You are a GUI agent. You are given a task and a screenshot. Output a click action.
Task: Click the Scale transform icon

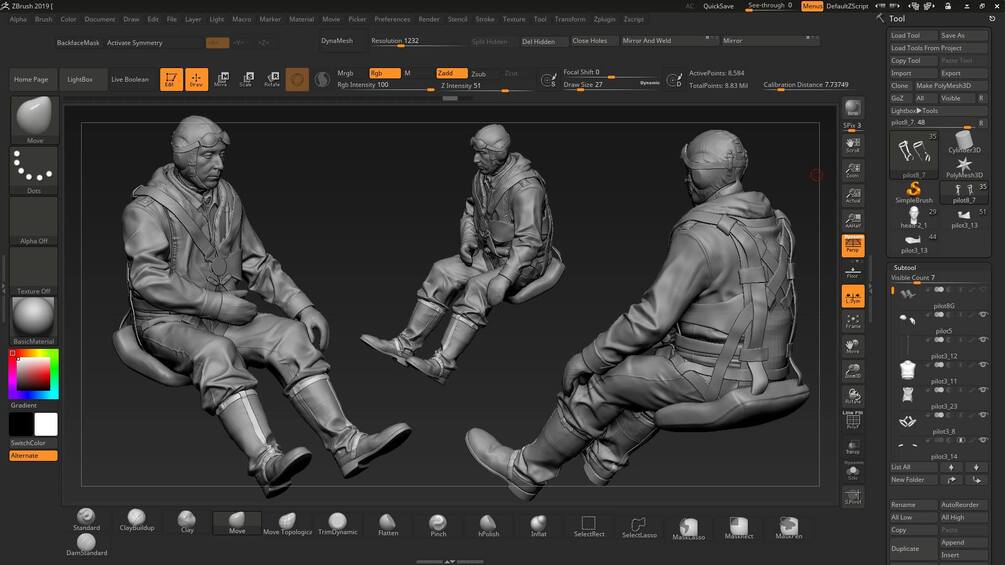coord(246,79)
